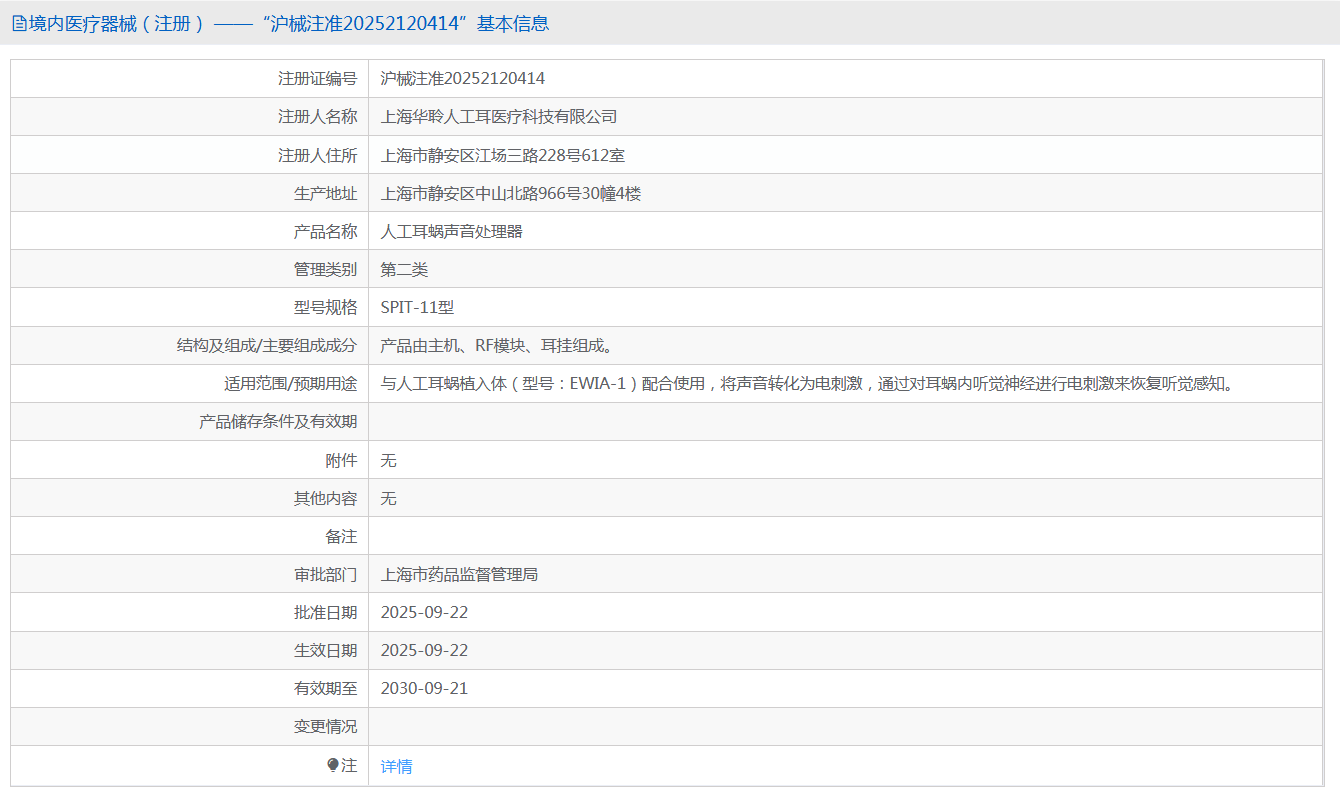Select the 批准日期 label

coord(325,612)
